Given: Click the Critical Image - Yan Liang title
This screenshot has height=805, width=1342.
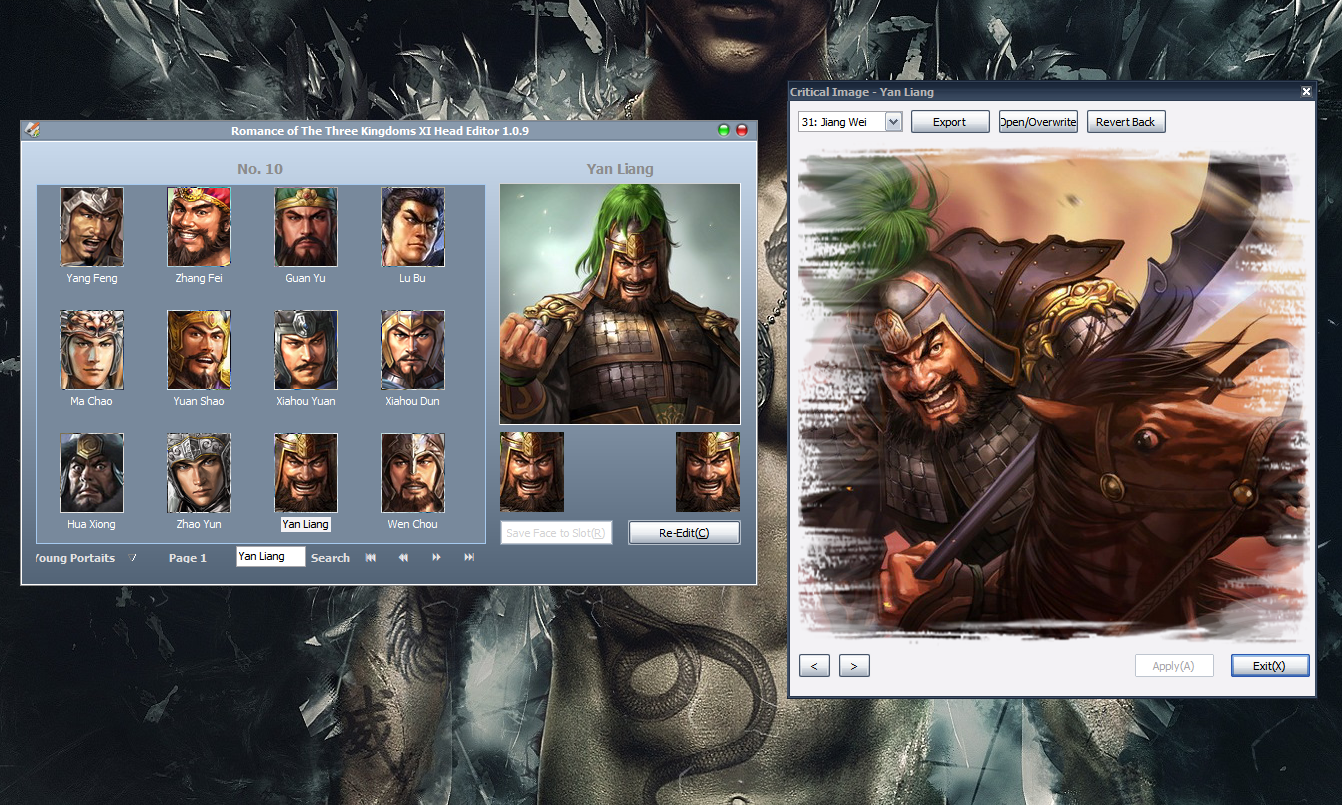Looking at the screenshot, I should click(x=862, y=92).
